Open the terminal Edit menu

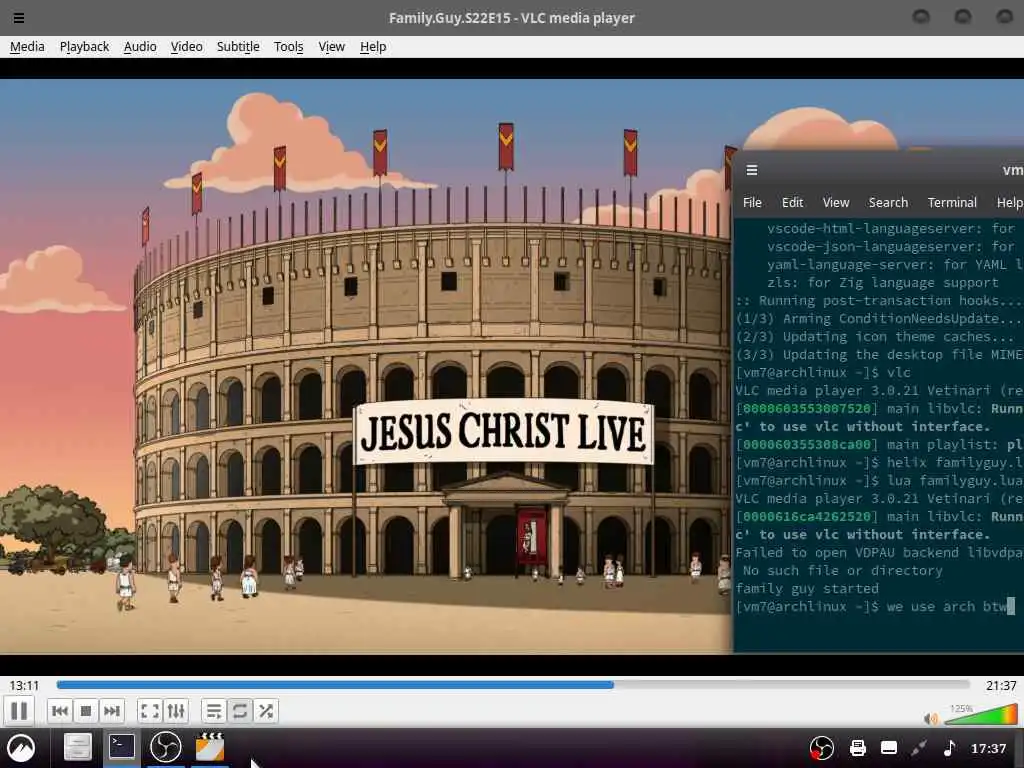(x=792, y=202)
